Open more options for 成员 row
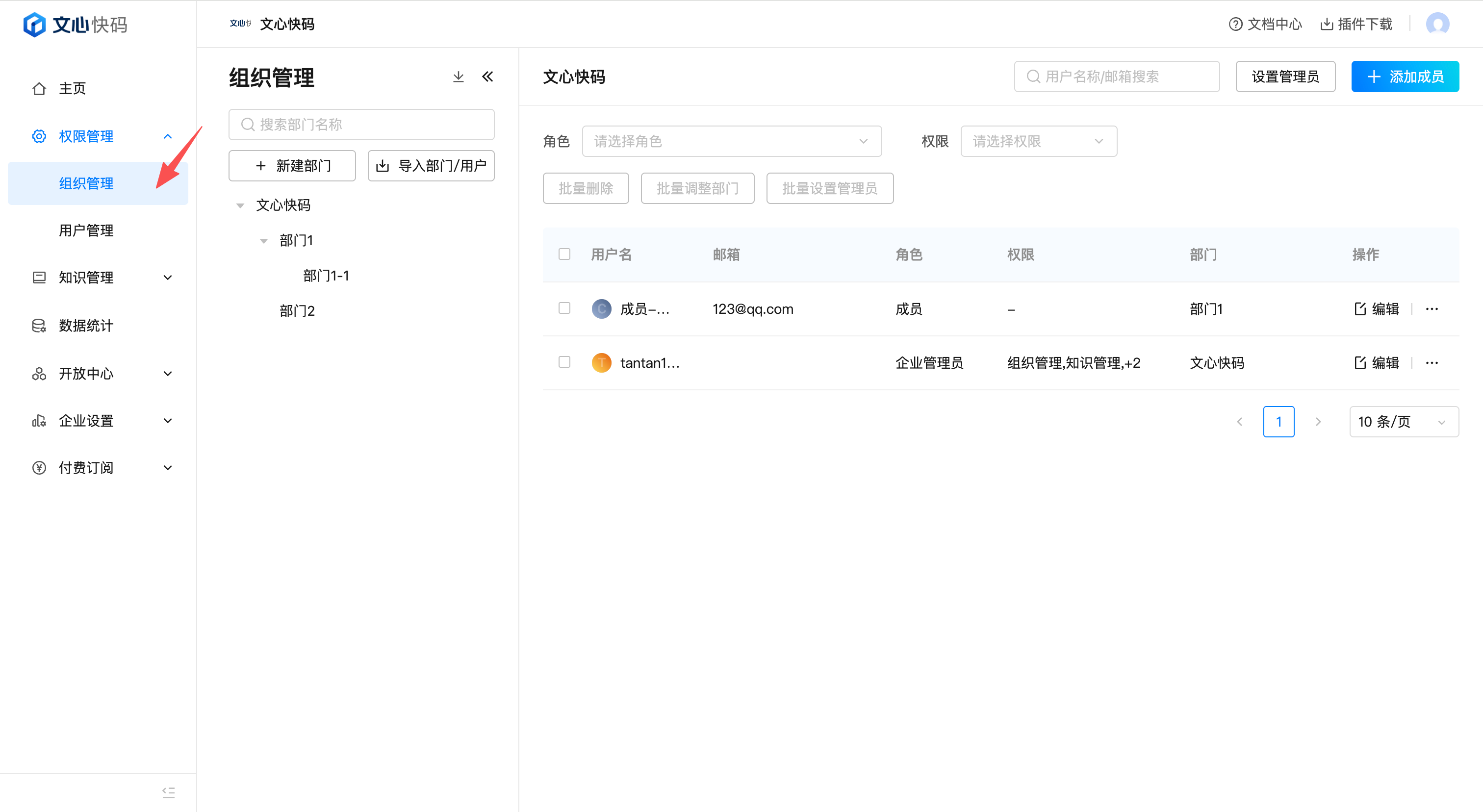1483x812 pixels. point(1432,309)
